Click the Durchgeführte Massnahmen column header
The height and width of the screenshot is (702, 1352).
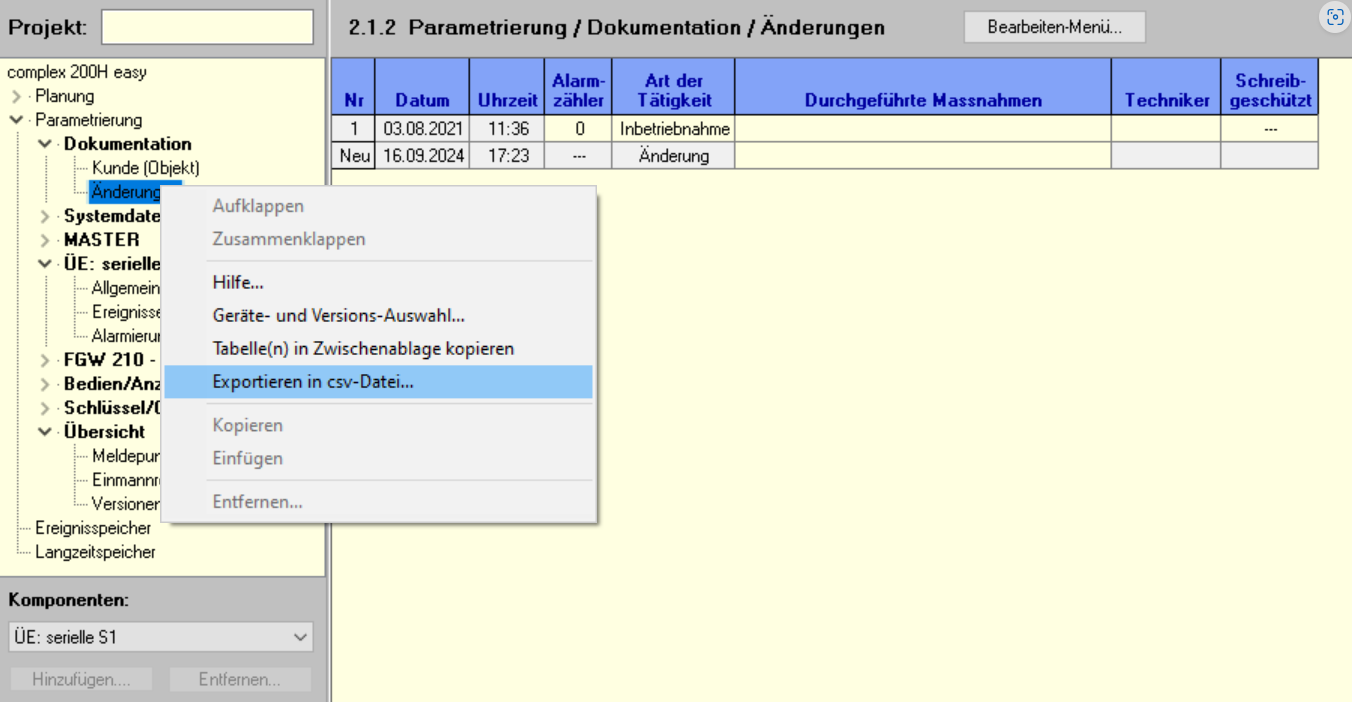tap(923, 87)
